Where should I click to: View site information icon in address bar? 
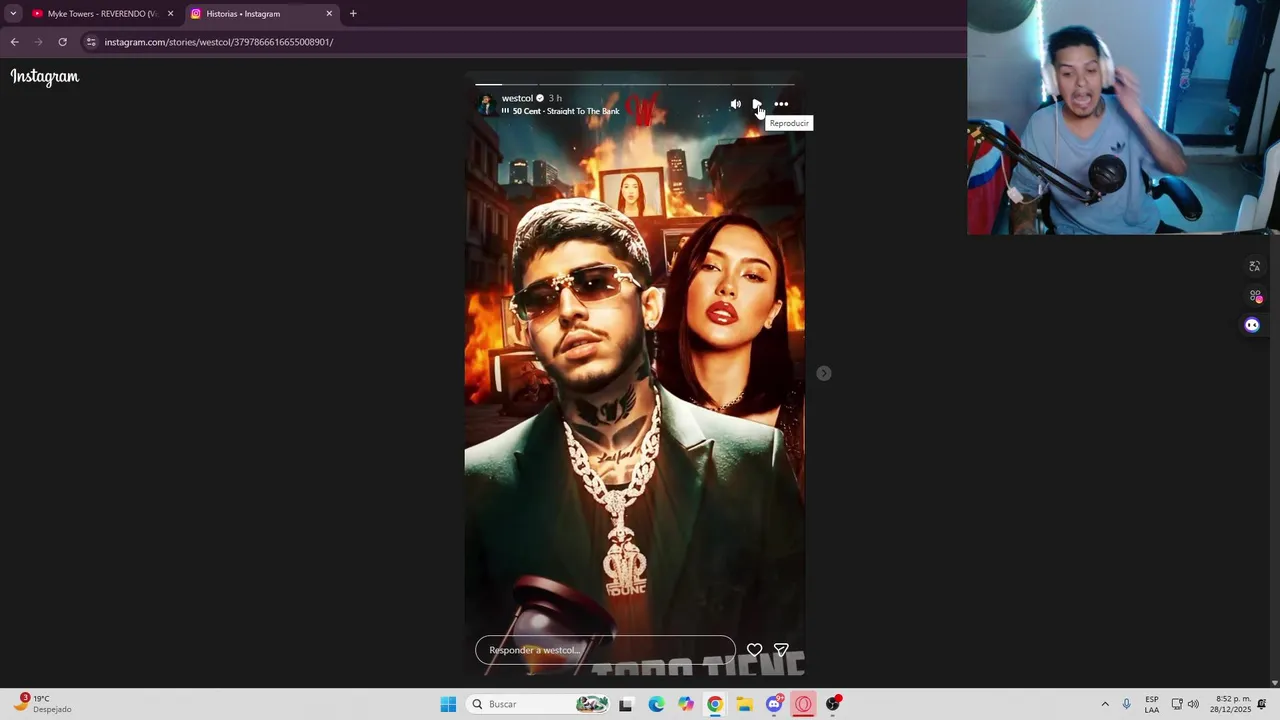click(x=91, y=42)
